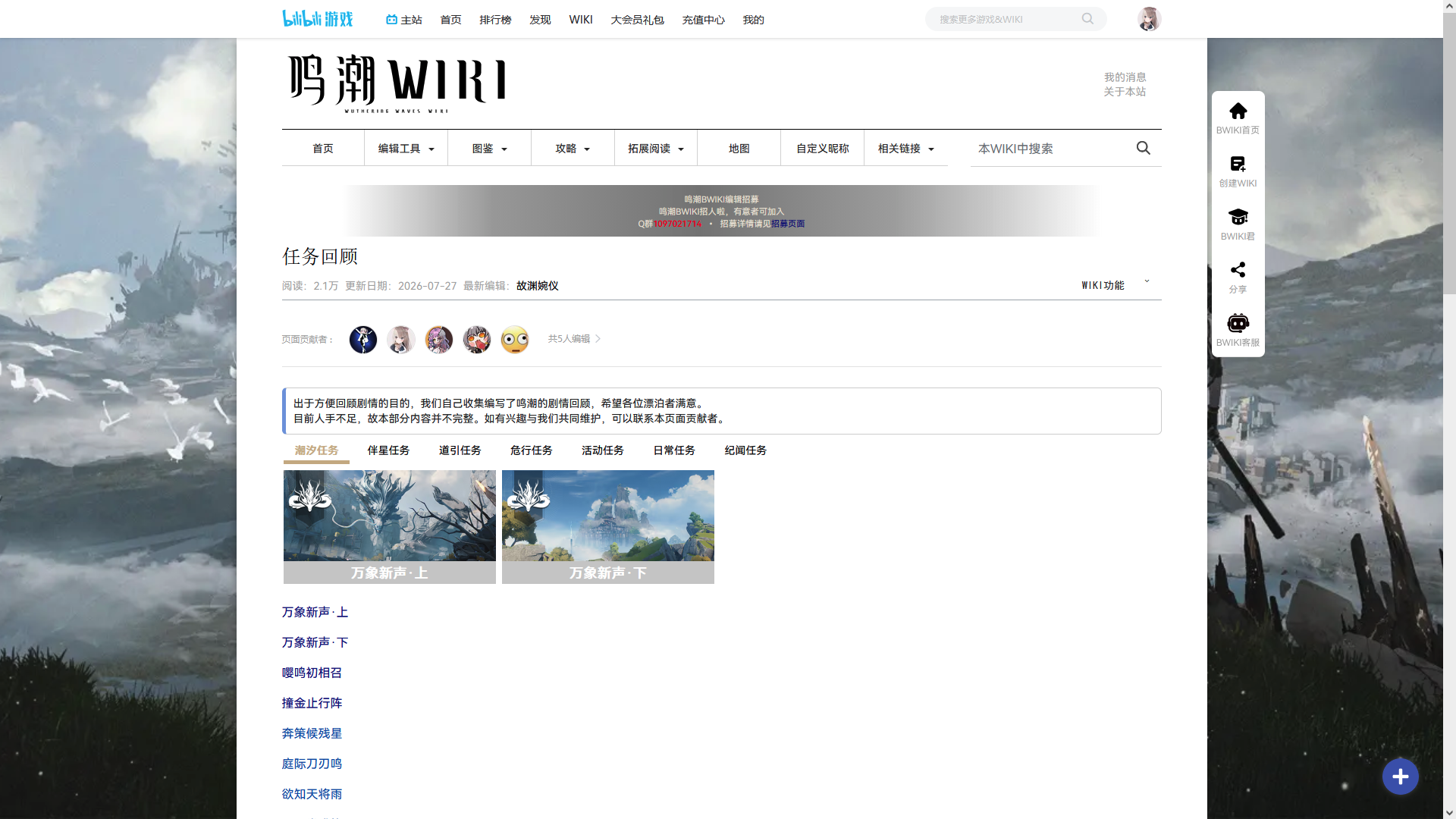Open the 万象新声·上 text link
Image resolution: width=1456 pixels, height=819 pixels.
coord(315,612)
